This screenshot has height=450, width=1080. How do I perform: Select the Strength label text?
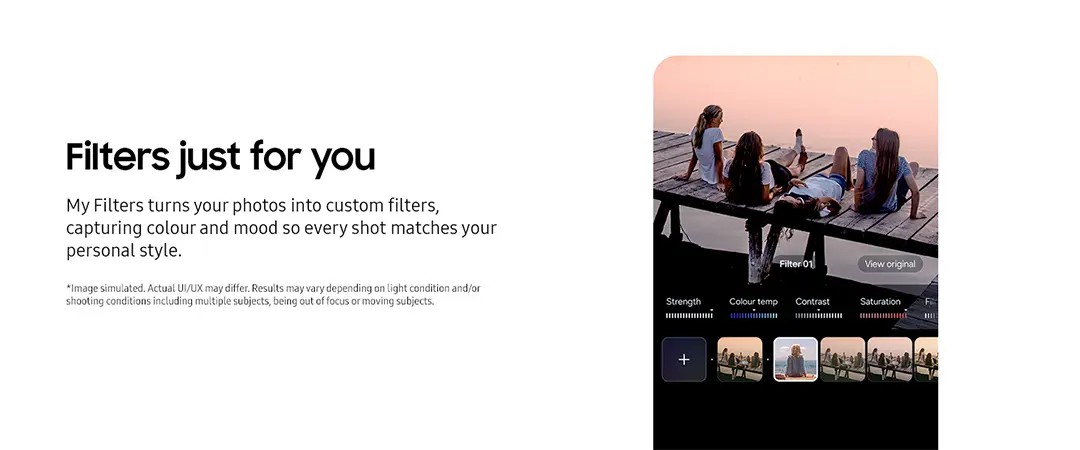coord(684,301)
